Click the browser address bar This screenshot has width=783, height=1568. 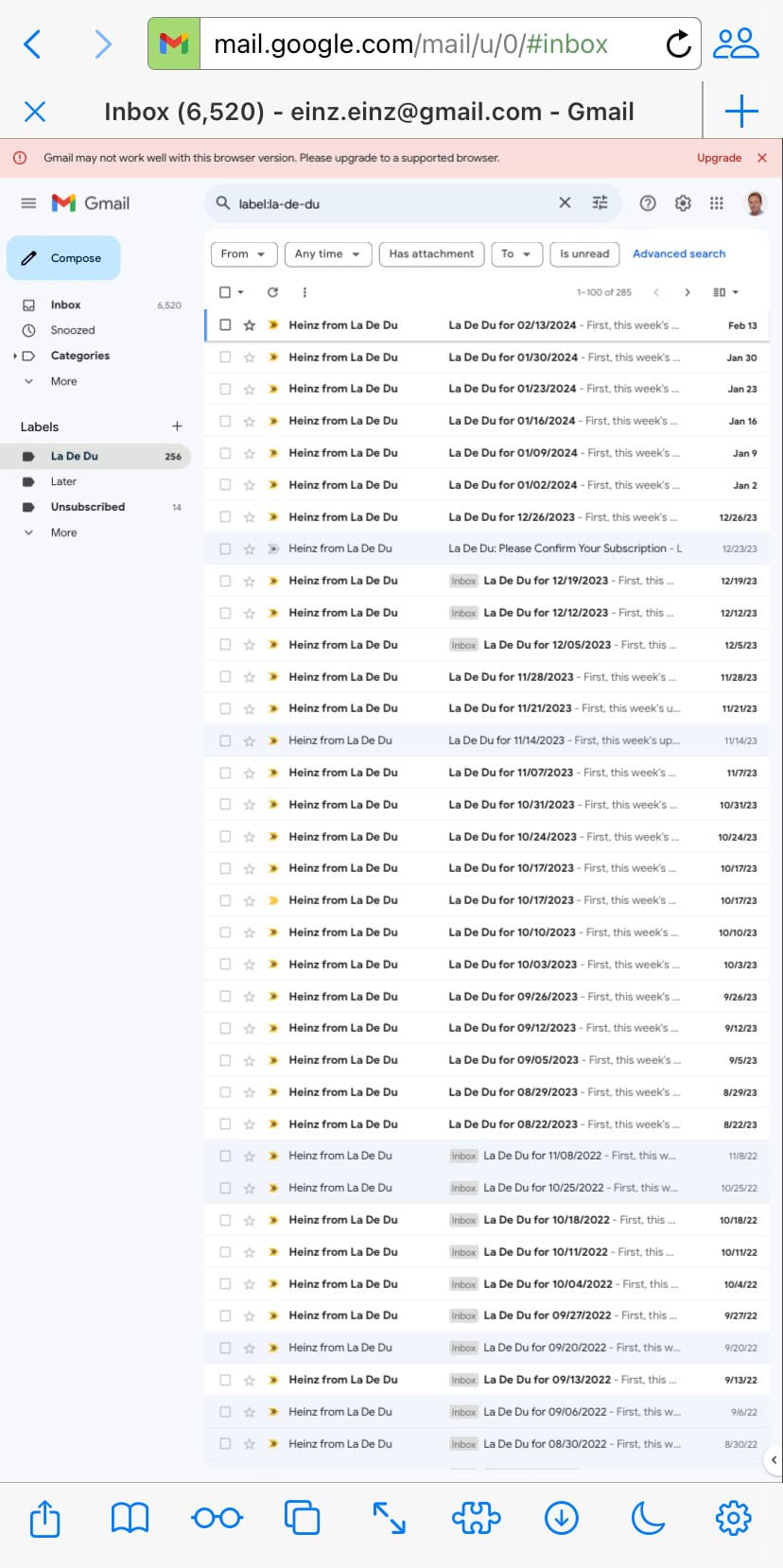(x=426, y=44)
